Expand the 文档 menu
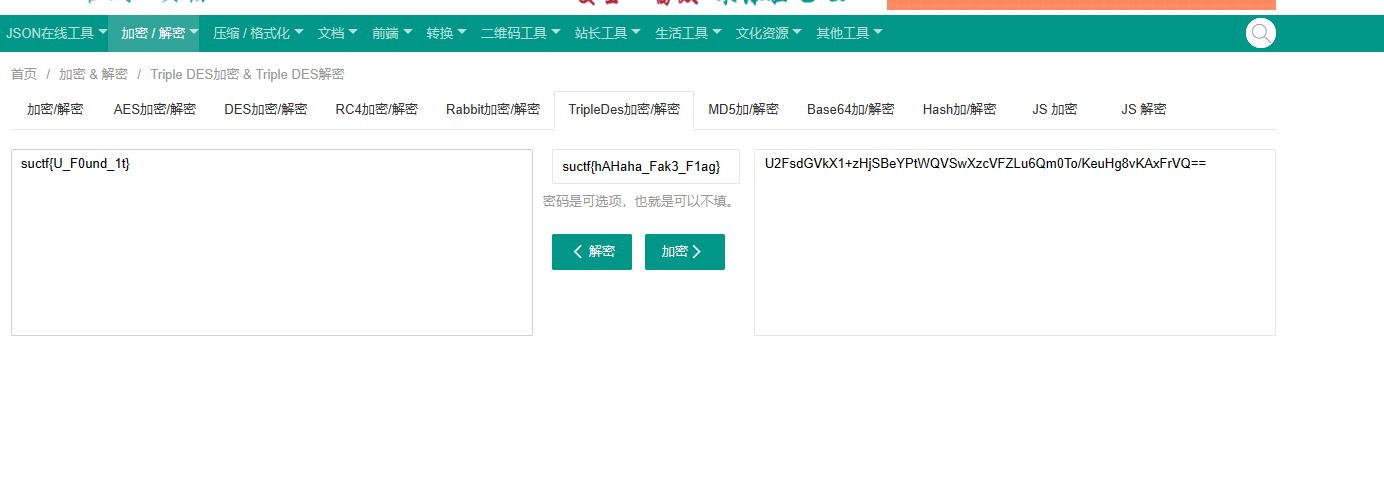 coord(337,33)
